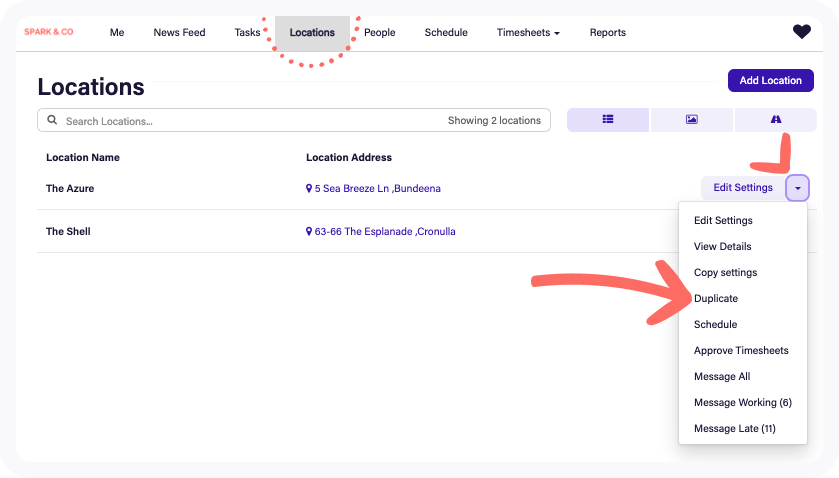Choose Message Late (11) option
This screenshot has height=478, width=839.
click(x=734, y=429)
